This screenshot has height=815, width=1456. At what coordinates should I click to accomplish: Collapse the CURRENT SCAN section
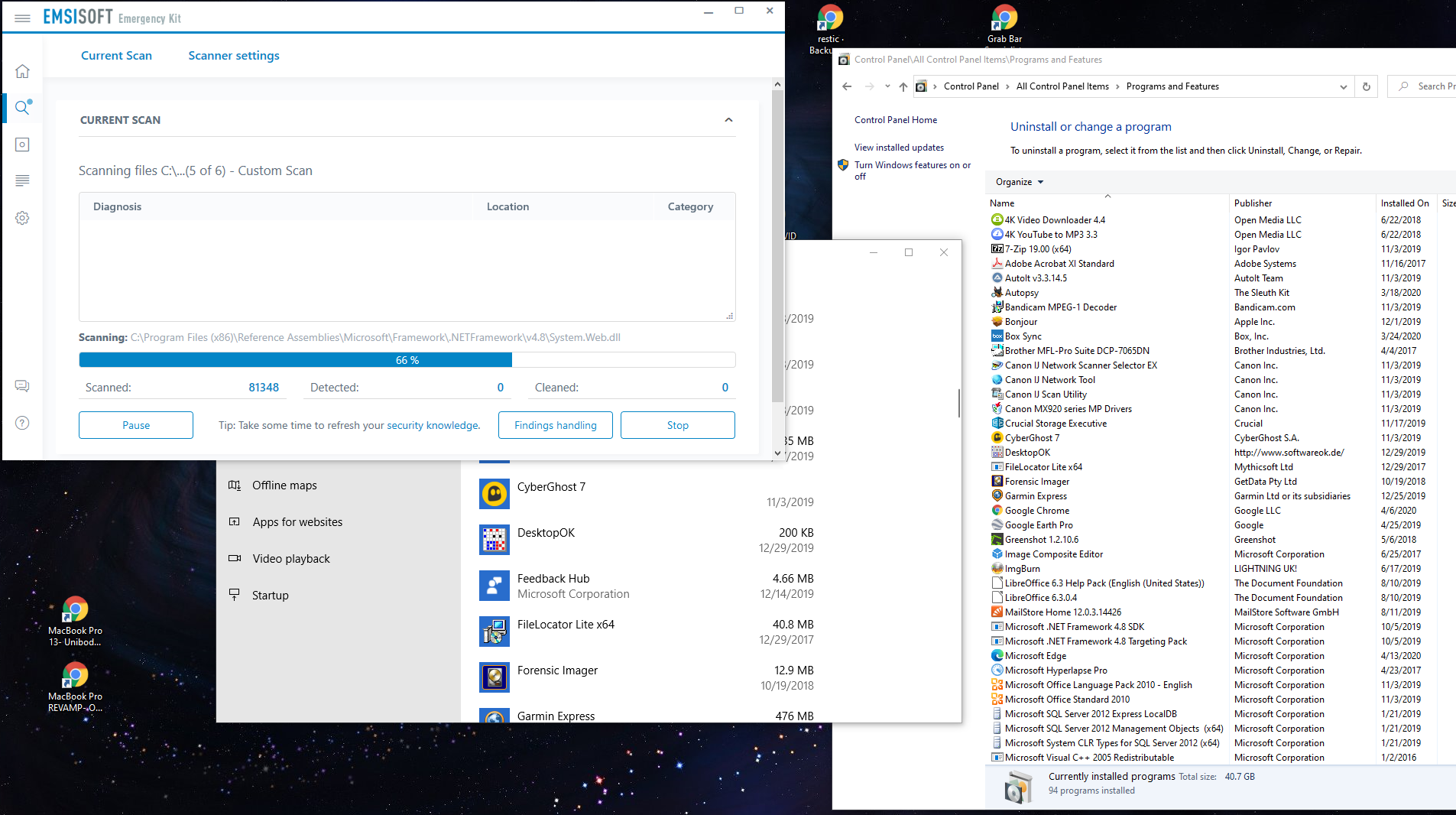728,120
